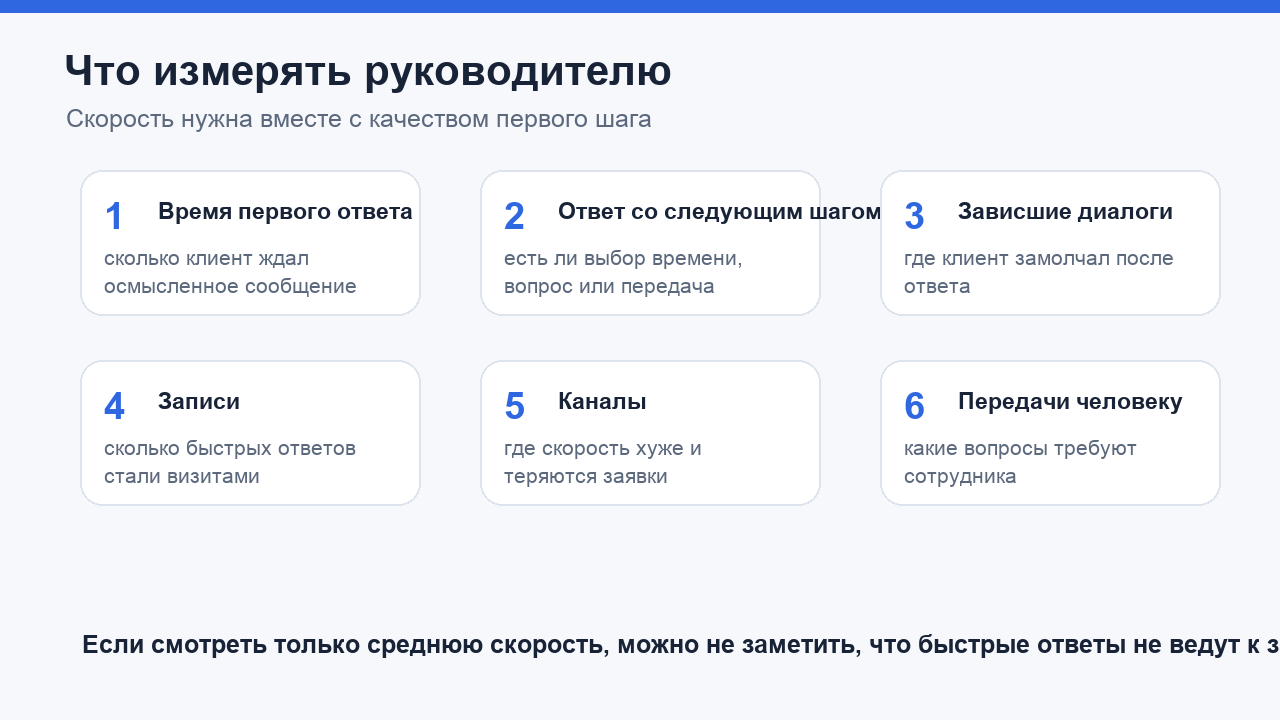Click the card title "Каналы"
Screen dimensions: 1280x720
coord(602,402)
